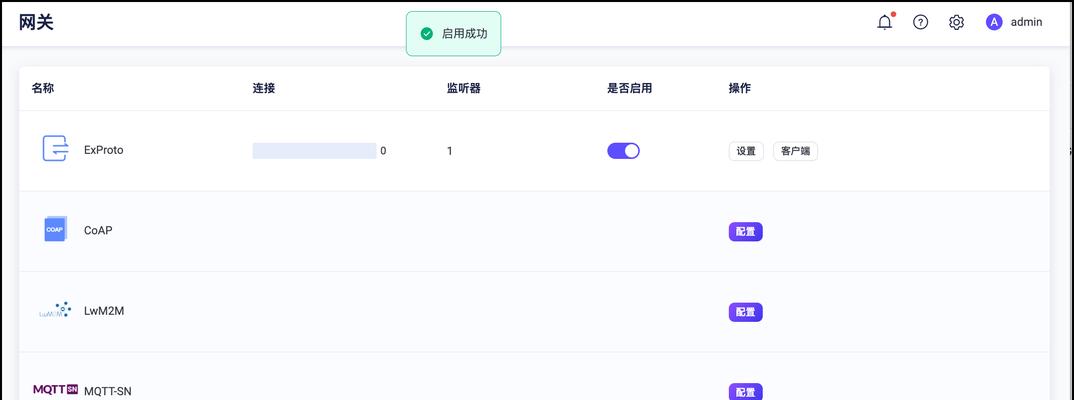Click the green success checkmark icon
The width and height of the screenshot is (1074, 400).
pos(427,34)
